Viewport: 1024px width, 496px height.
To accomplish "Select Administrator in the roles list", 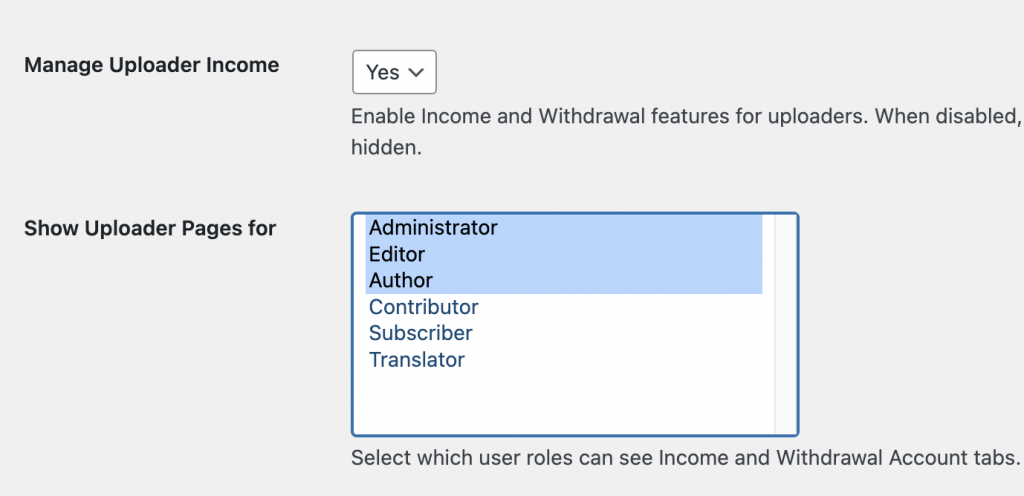I will click(433, 228).
